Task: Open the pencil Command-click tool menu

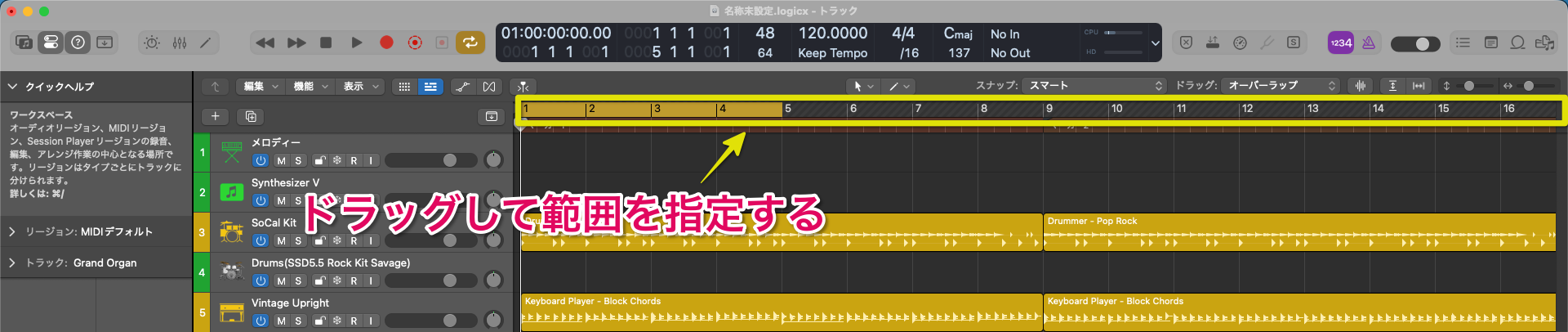Action: [x=898, y=86]
